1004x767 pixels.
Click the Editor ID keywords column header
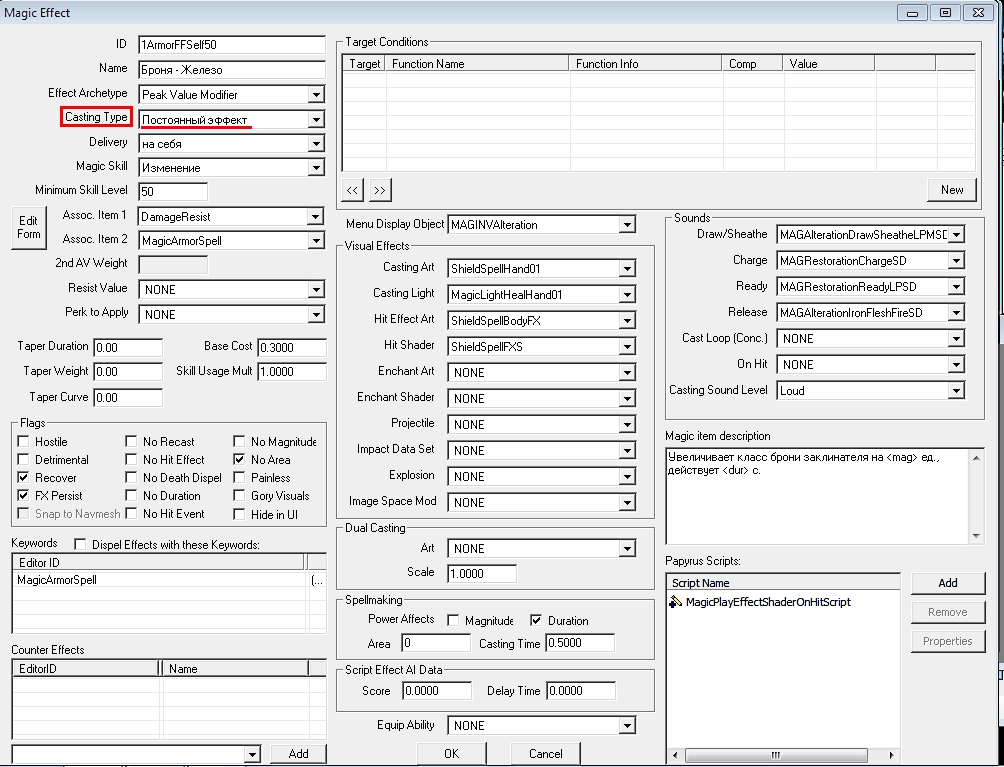pyautogui.click(x=158, y=563)
